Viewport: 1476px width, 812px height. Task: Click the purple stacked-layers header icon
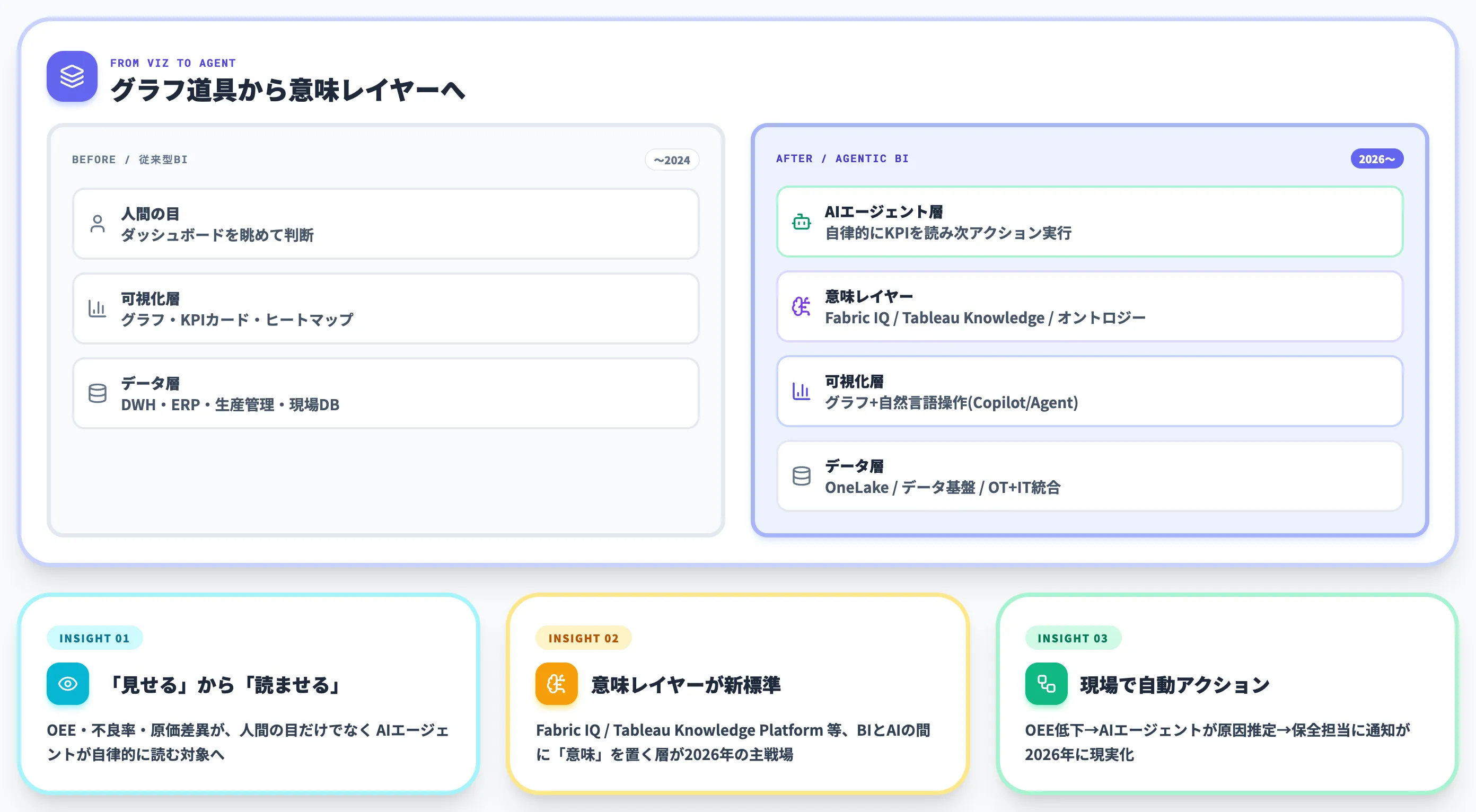(72, 76)
